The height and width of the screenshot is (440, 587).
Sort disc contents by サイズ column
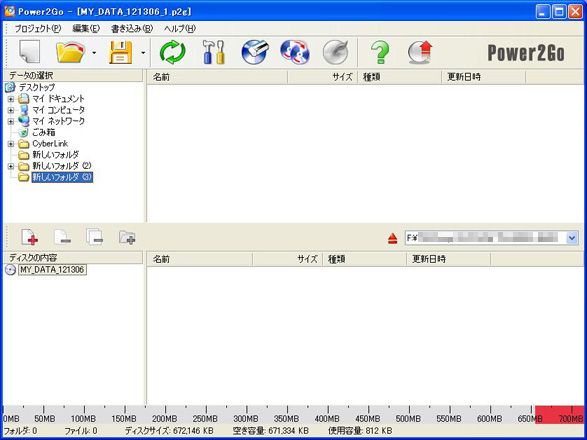pos(288,259)
